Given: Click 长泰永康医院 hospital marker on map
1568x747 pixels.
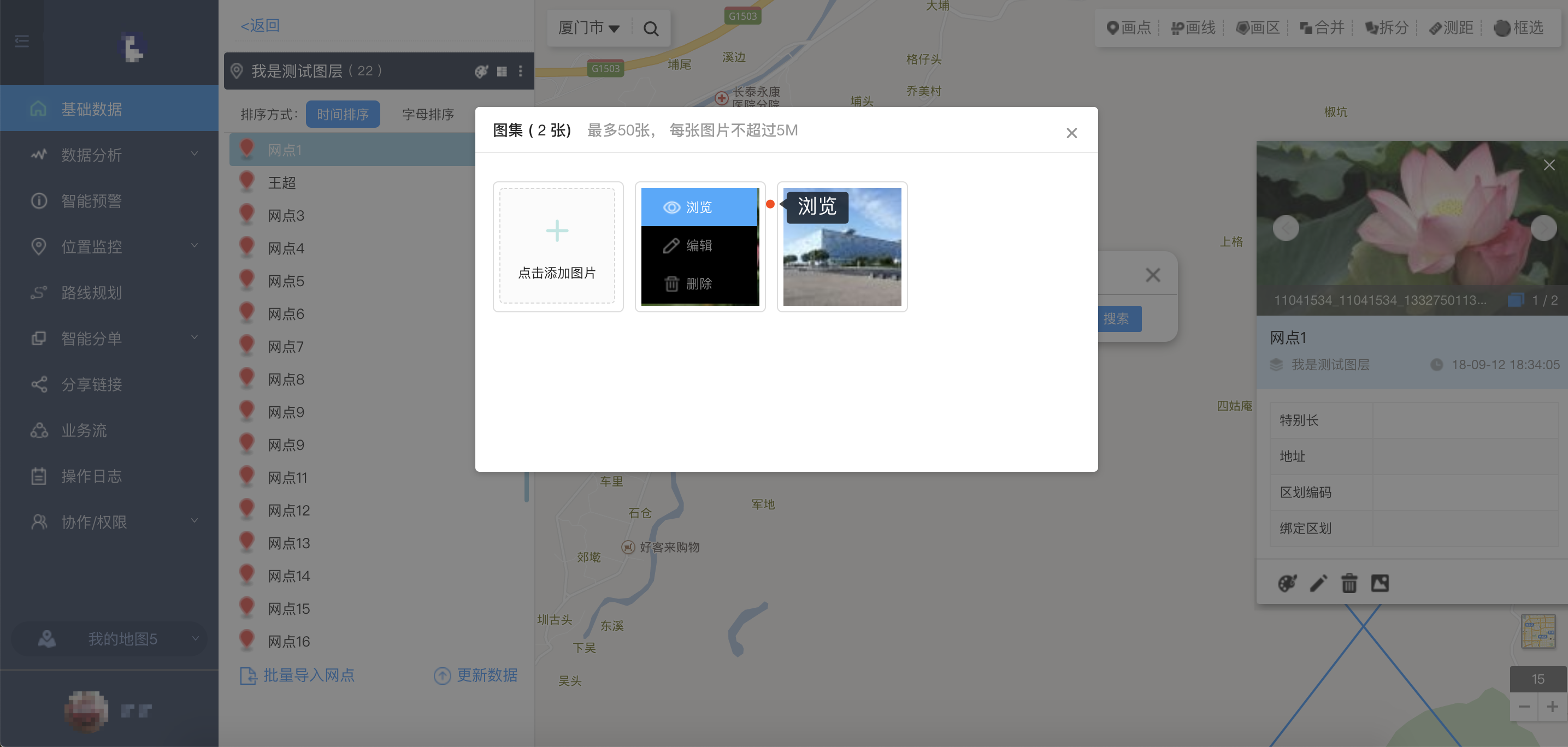Looking at the screenshot, I should click(x=721, y=97).
